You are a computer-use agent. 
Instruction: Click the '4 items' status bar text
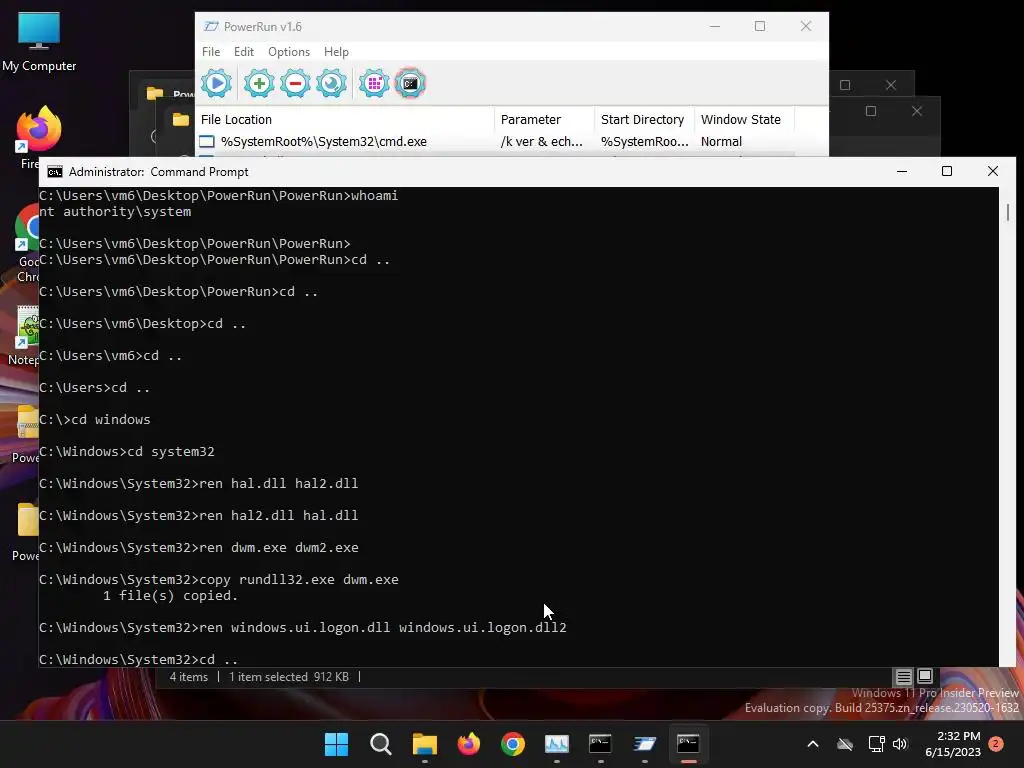click(x=189, y=677)
